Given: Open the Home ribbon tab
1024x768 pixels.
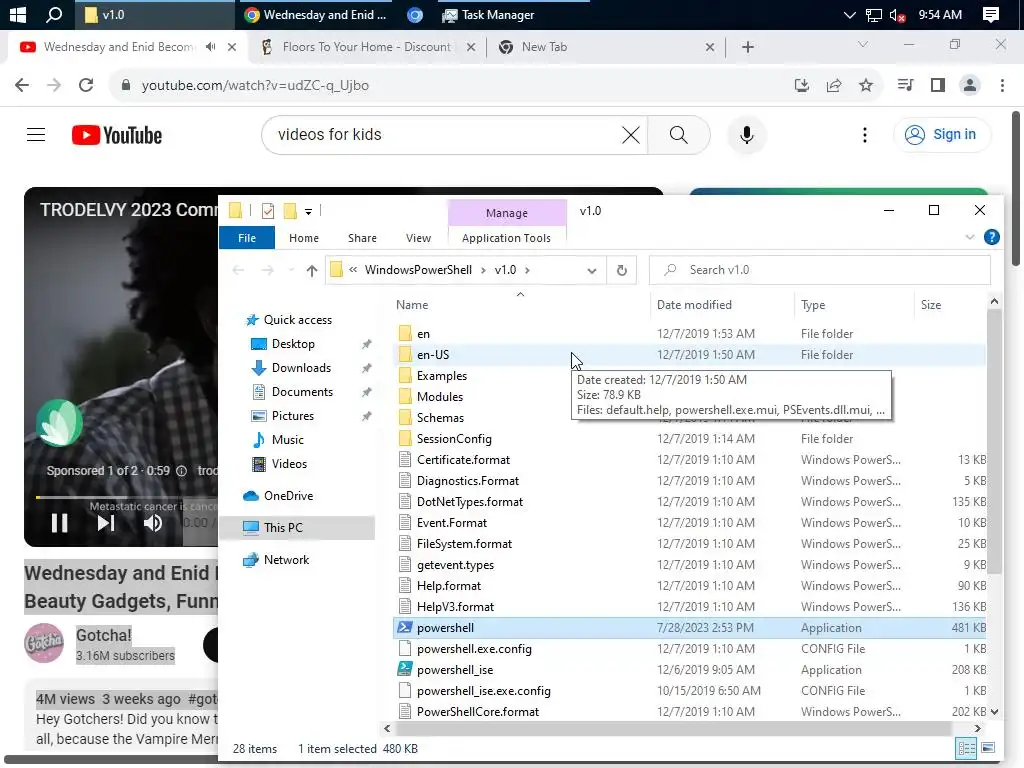Looking at the screenshot, I should 304,238.
